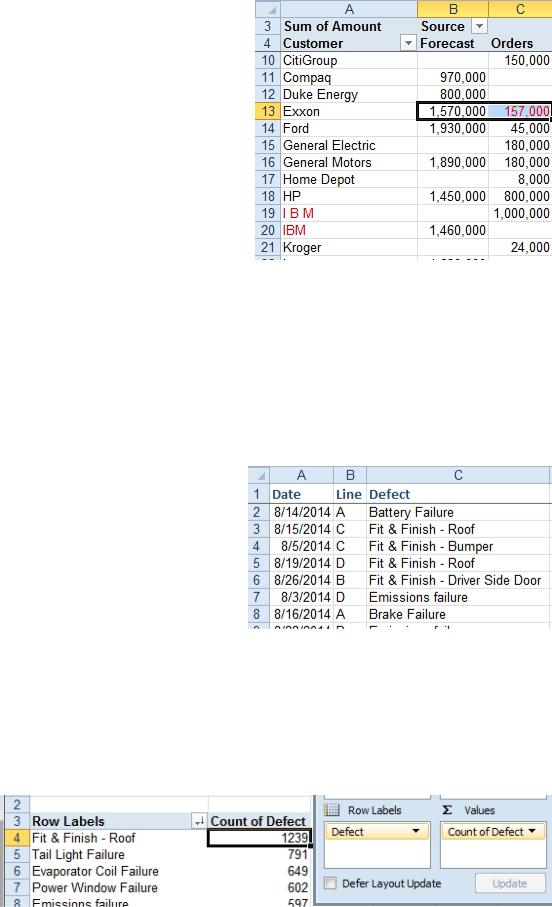Image resolution: width=552 pixels, height=907 pixels.
Task: Select row 19 header for I B M
Action: click(x=267, y=213)
